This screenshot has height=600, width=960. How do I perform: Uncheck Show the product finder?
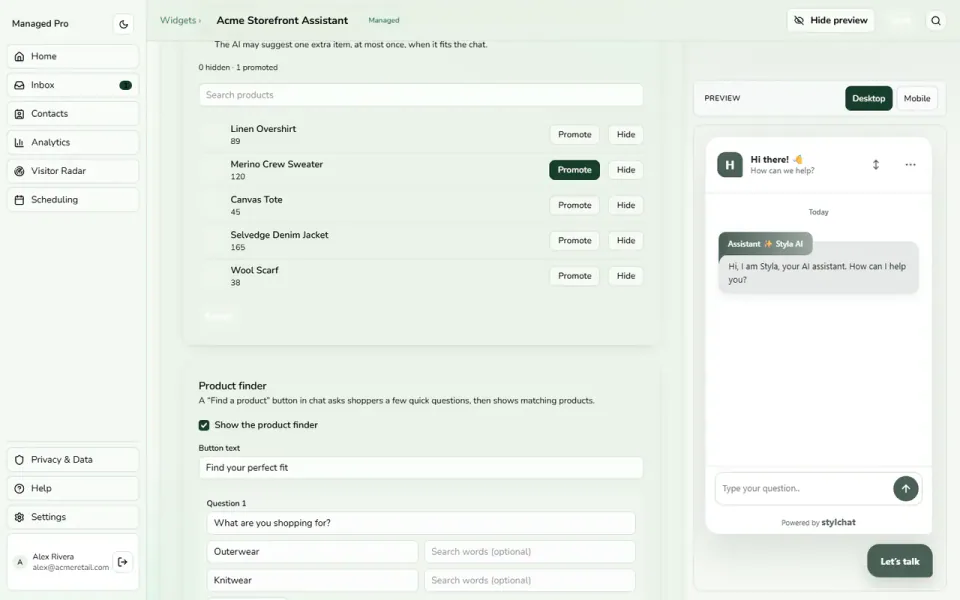pyautogui.click(x=204, y=425)
